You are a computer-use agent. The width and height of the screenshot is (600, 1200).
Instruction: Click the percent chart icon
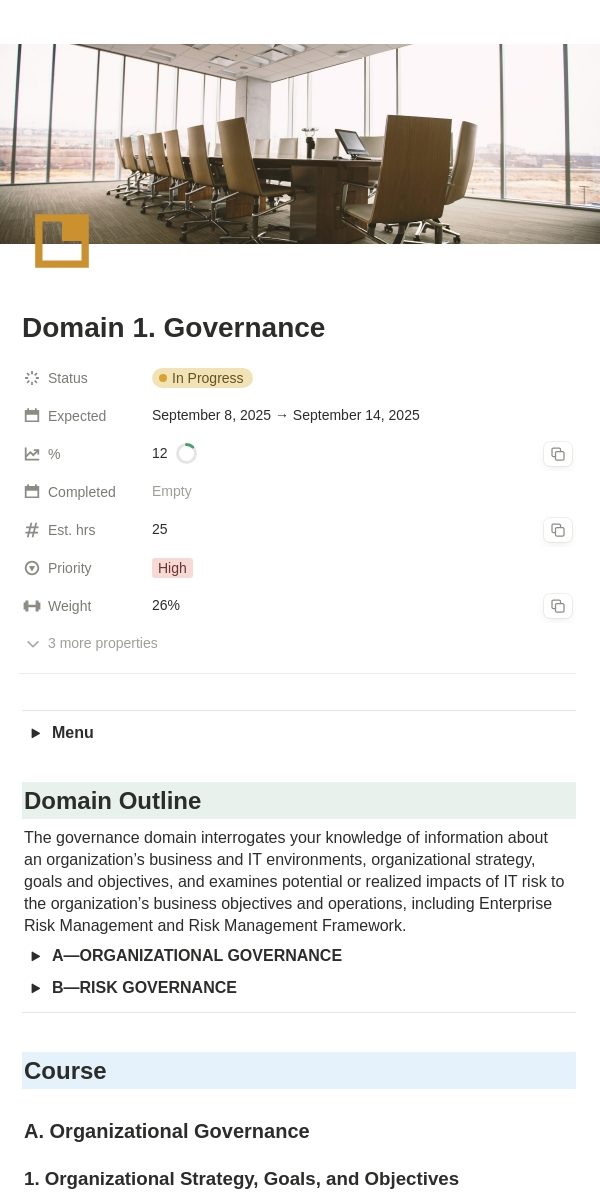tap(32, 454)
